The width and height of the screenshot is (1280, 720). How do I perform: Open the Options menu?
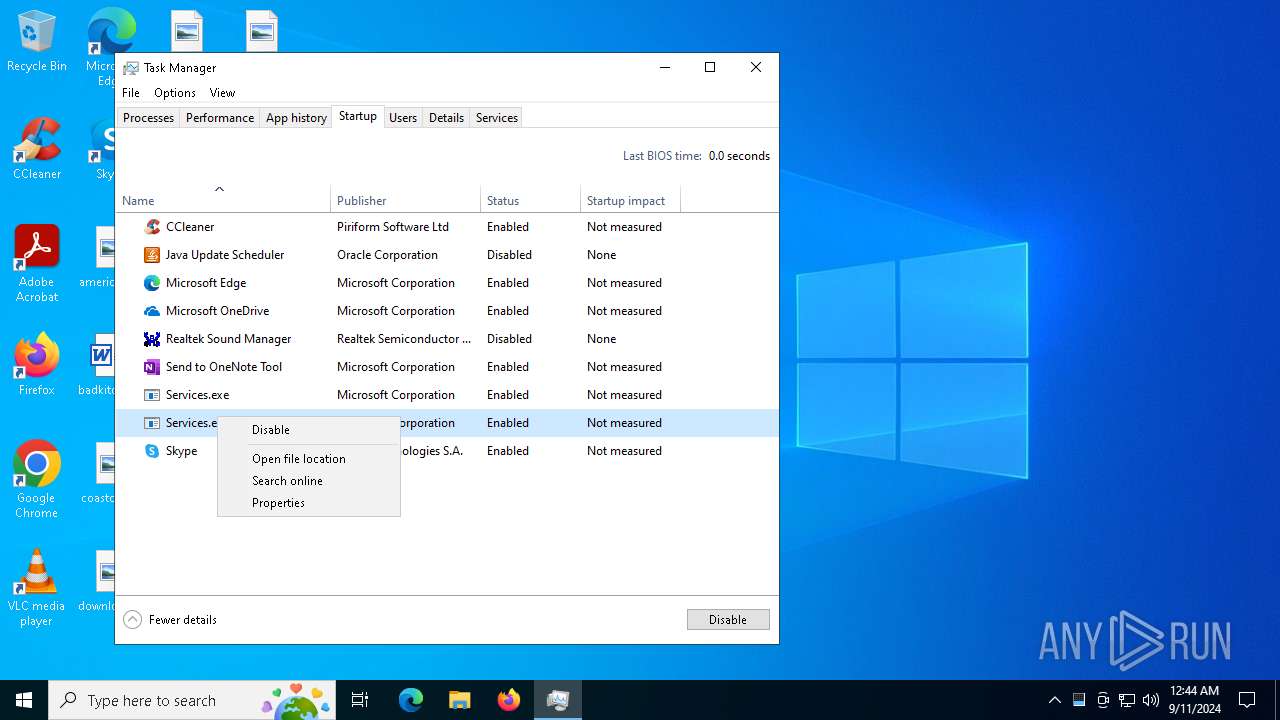175,93
